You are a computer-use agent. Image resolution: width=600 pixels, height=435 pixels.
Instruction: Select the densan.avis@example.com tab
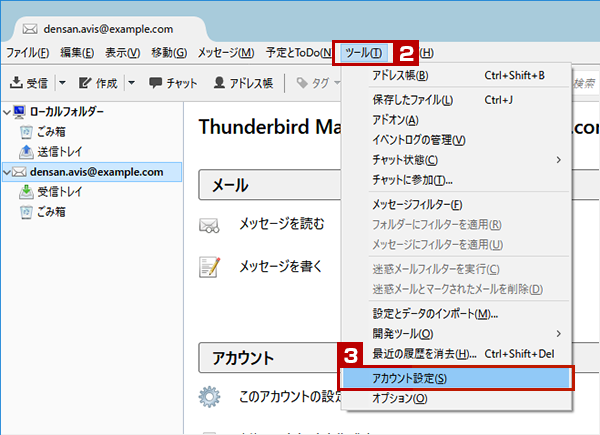[109, 29]
